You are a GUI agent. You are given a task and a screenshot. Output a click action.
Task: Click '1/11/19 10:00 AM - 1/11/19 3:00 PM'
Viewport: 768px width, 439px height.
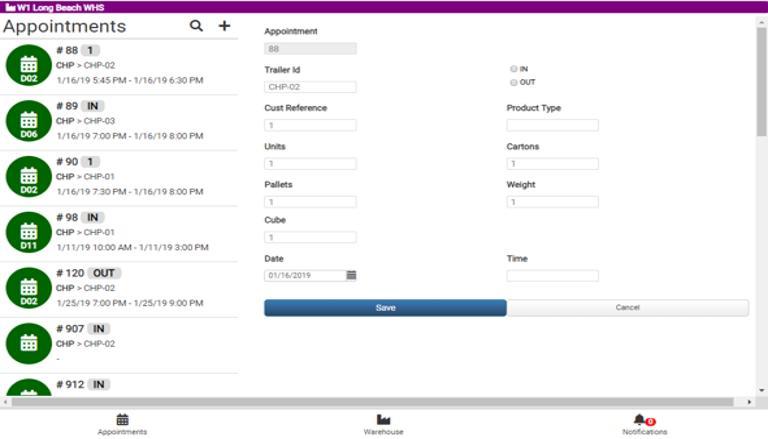click(133, 247)
